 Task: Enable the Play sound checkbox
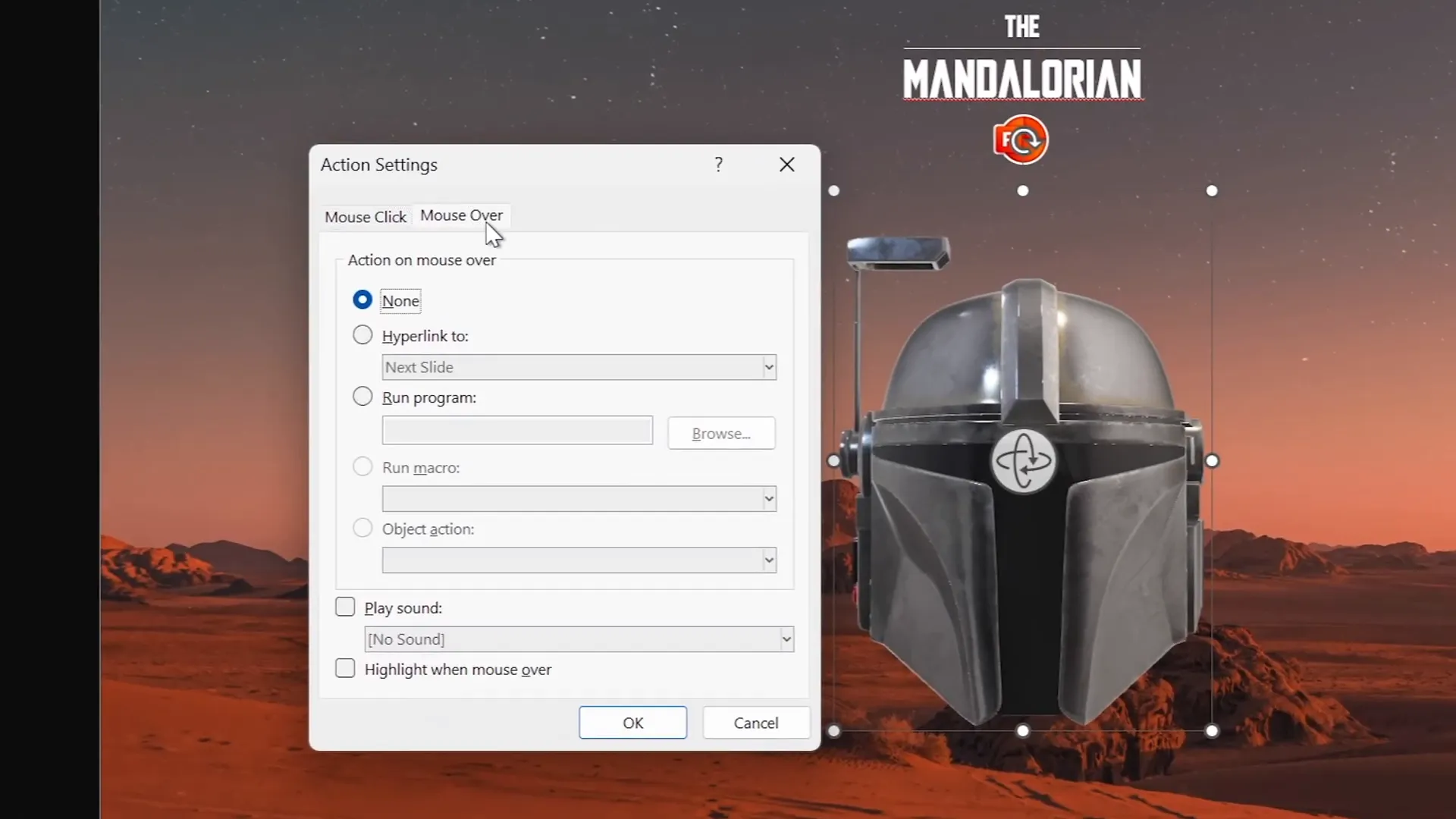coord(345,607)
